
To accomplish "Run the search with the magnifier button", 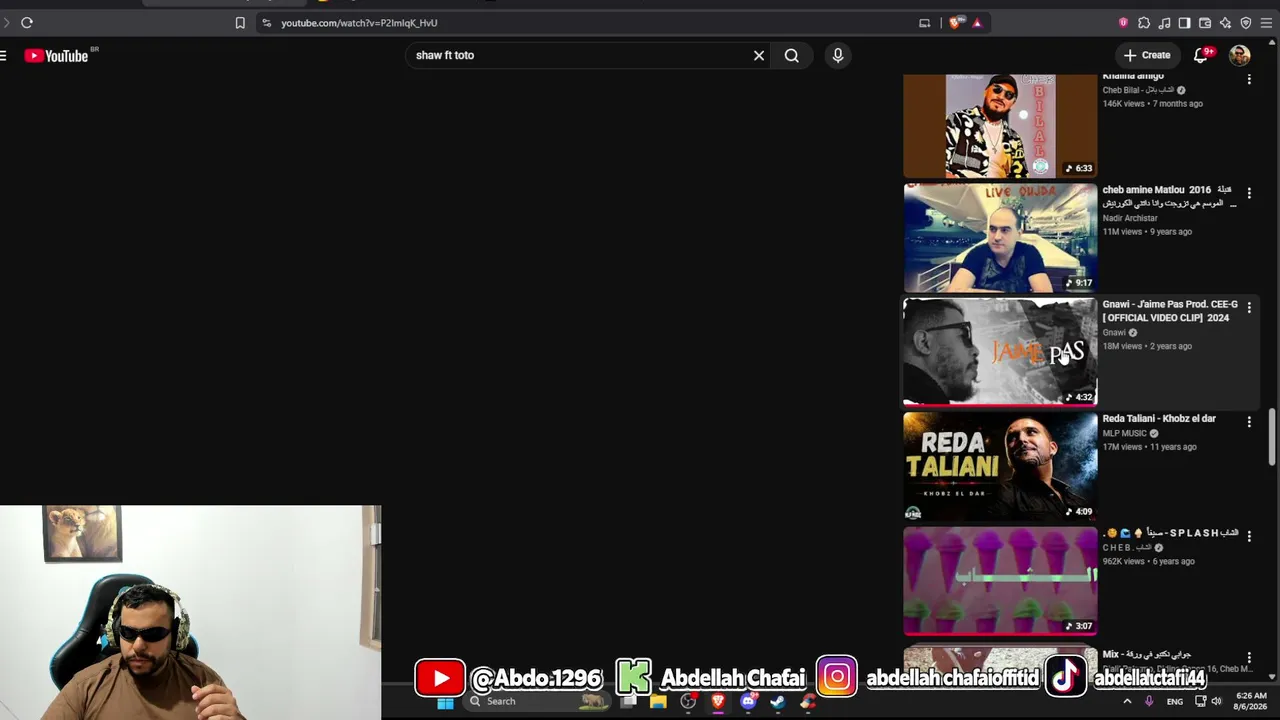I will [x=792, y=56].
